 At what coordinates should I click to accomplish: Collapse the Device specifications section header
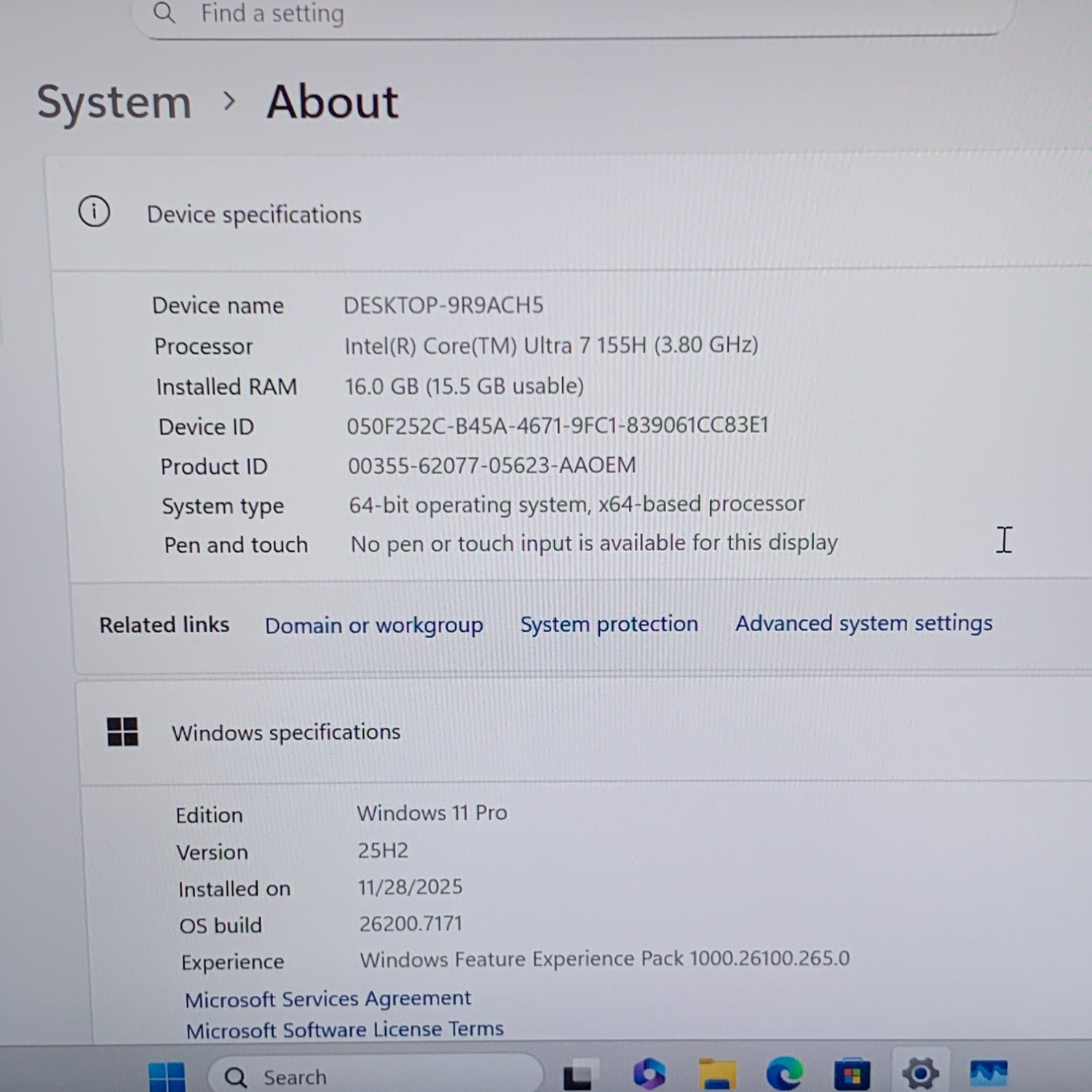[568, 214]
